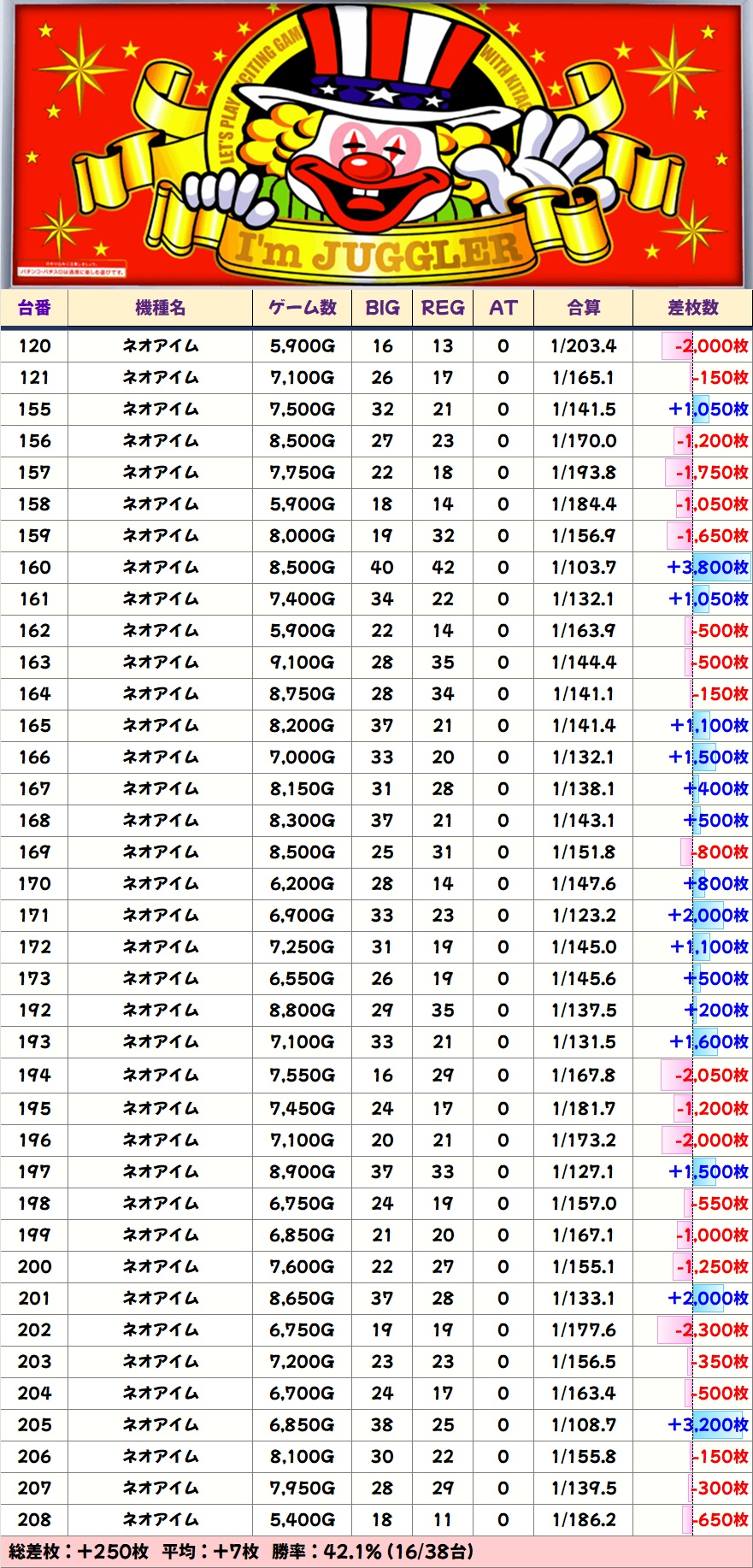Click the REG column header

click(443, 308)
